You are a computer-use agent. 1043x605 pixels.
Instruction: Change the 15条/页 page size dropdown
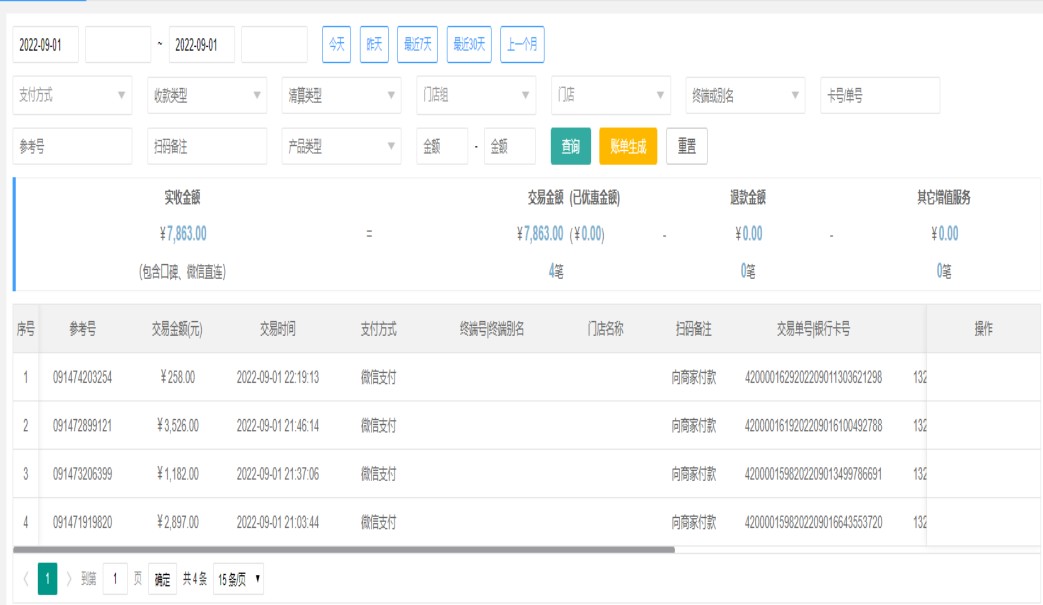(238, 579)
